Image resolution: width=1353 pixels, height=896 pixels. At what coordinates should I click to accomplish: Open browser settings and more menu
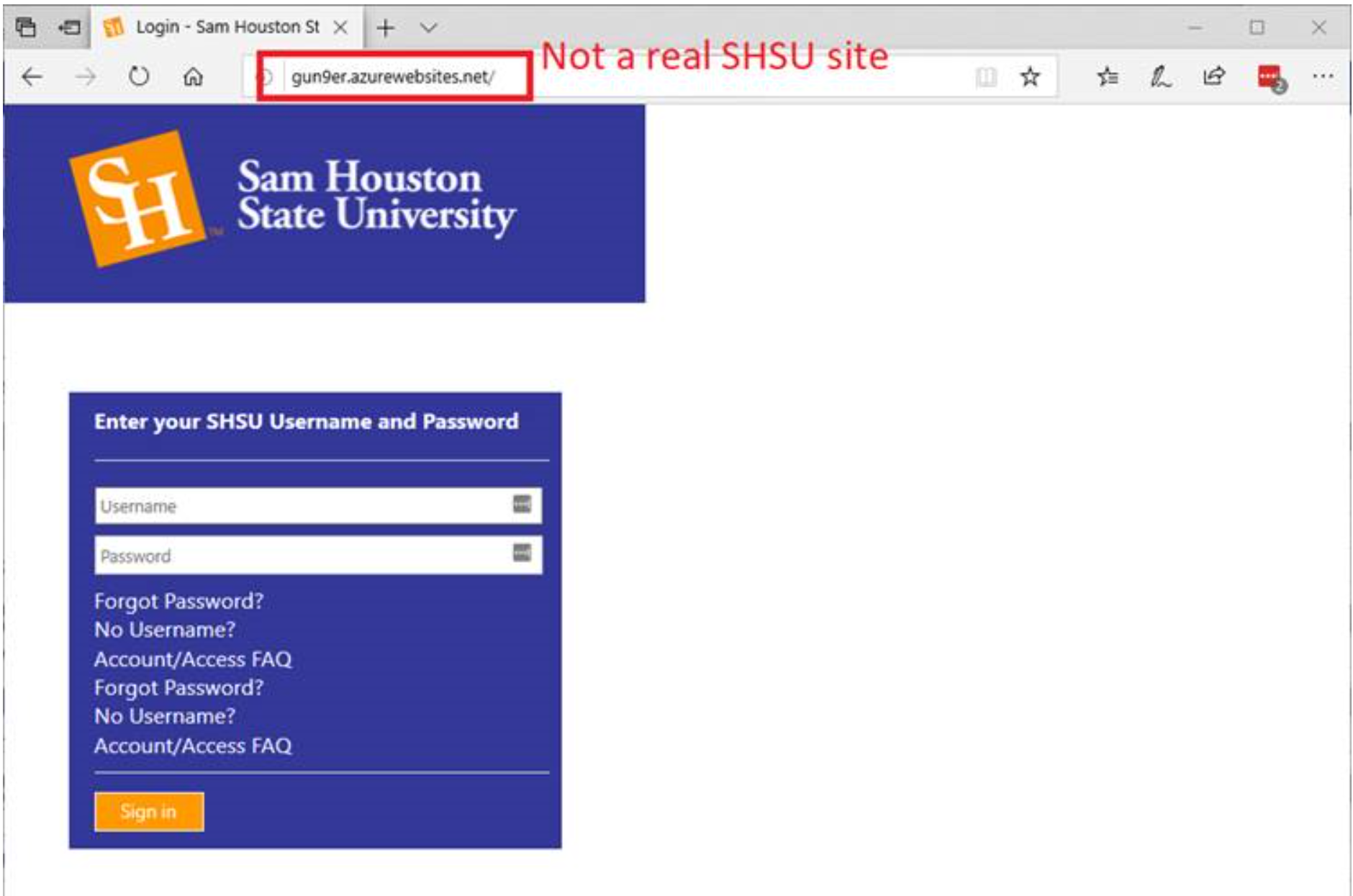click(1323, 76)
